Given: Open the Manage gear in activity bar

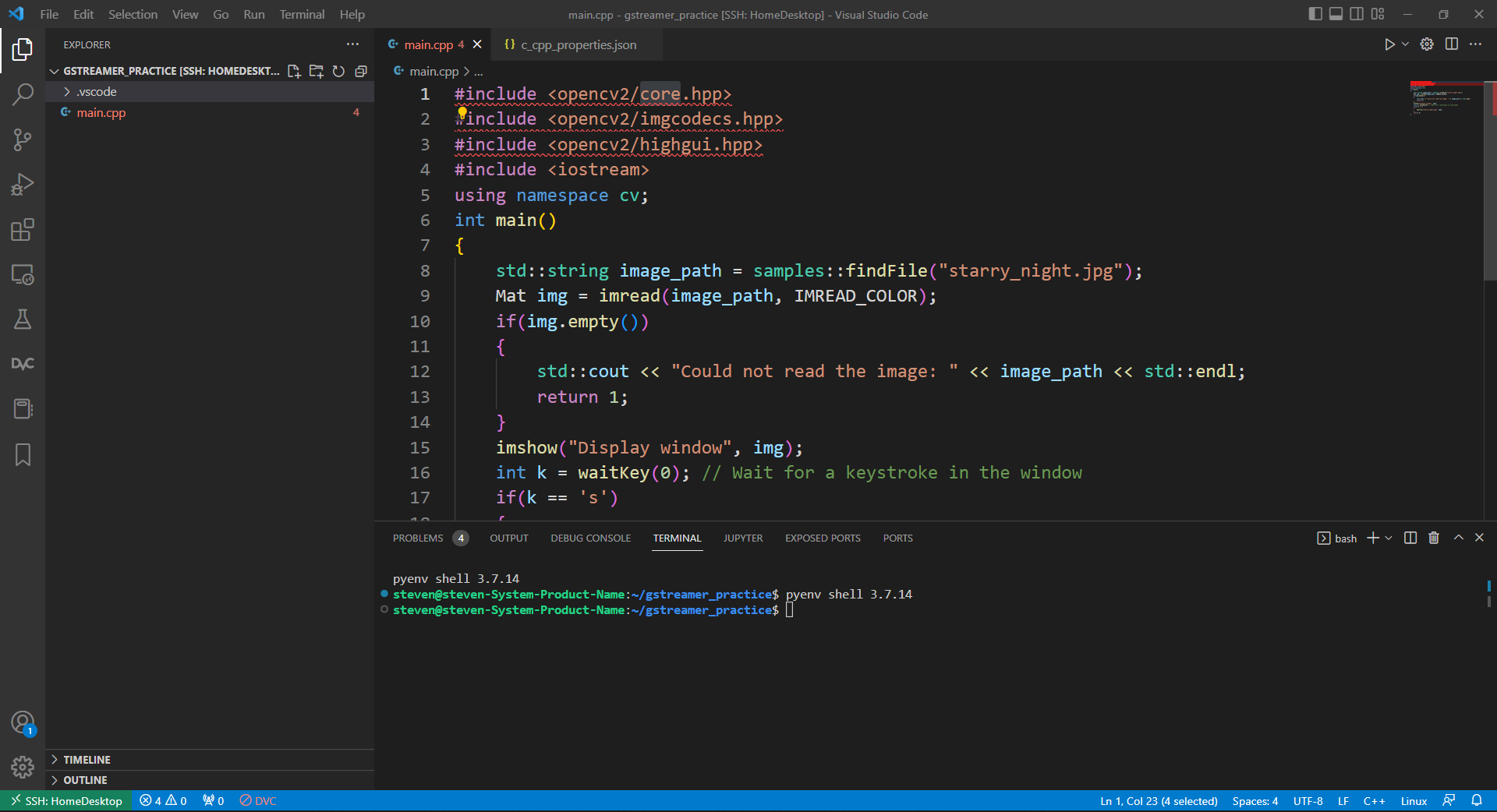Looking at the screenshot, I should 23,768.
